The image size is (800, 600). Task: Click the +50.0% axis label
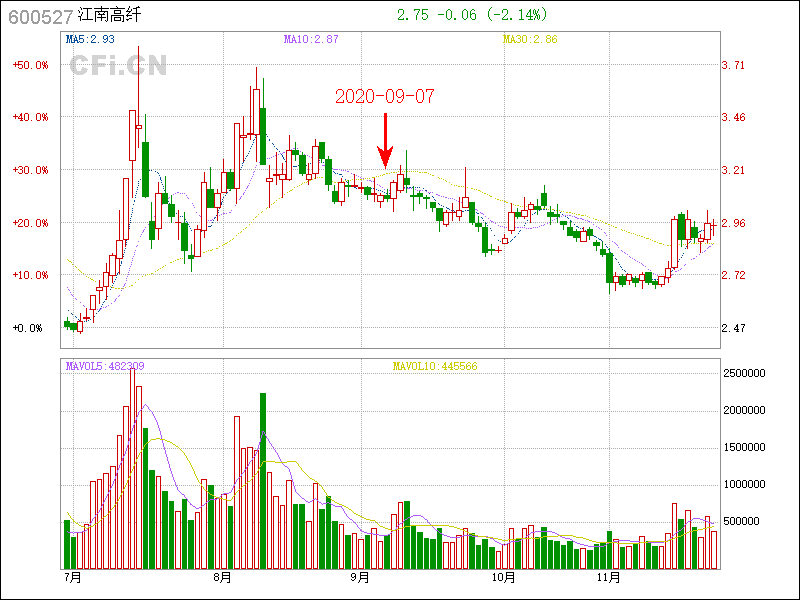pyautogui.click(x=30, y=65)
